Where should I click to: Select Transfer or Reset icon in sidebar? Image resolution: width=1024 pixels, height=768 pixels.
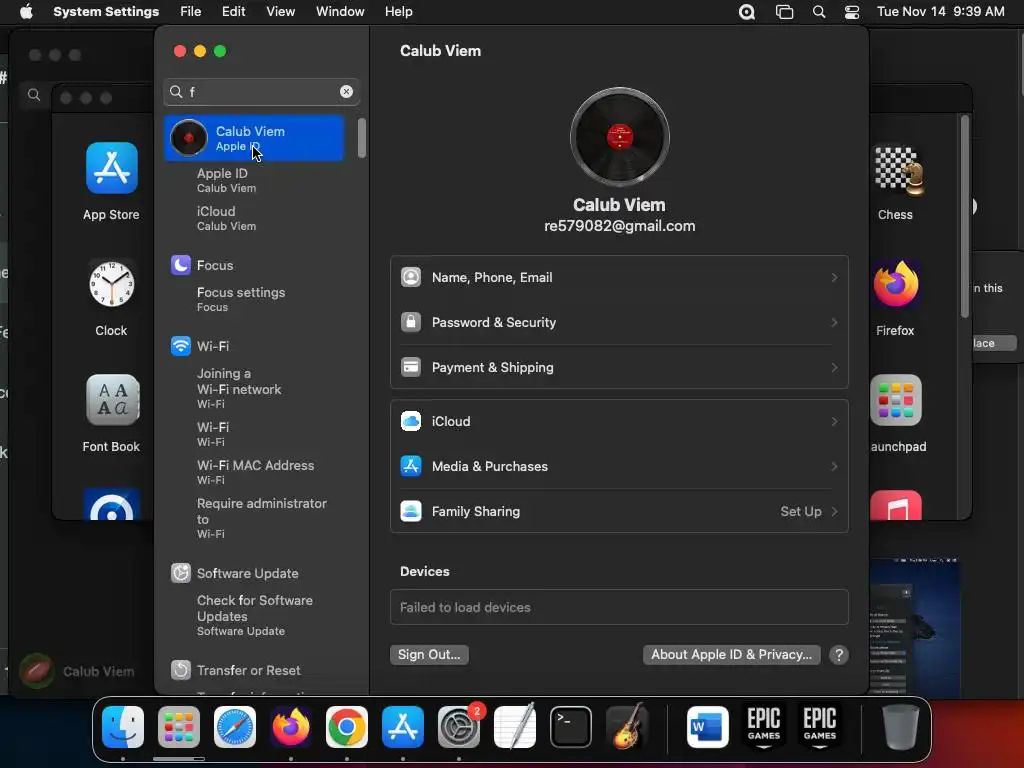(181, 670)
